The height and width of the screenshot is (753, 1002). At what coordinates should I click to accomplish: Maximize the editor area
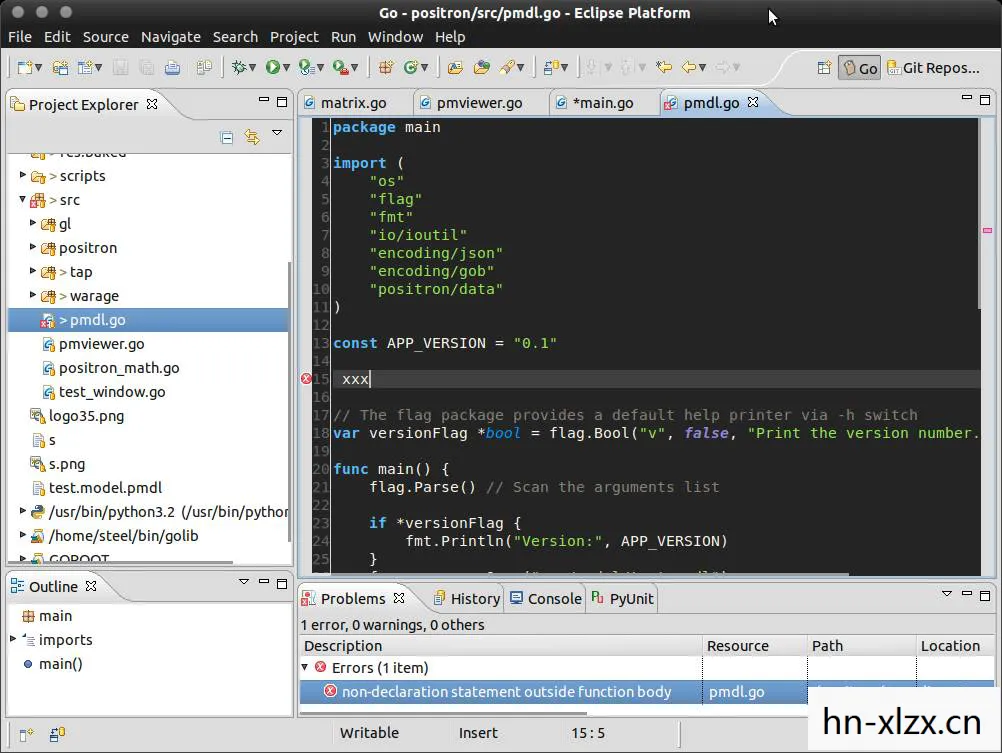(x=985, y=100)
